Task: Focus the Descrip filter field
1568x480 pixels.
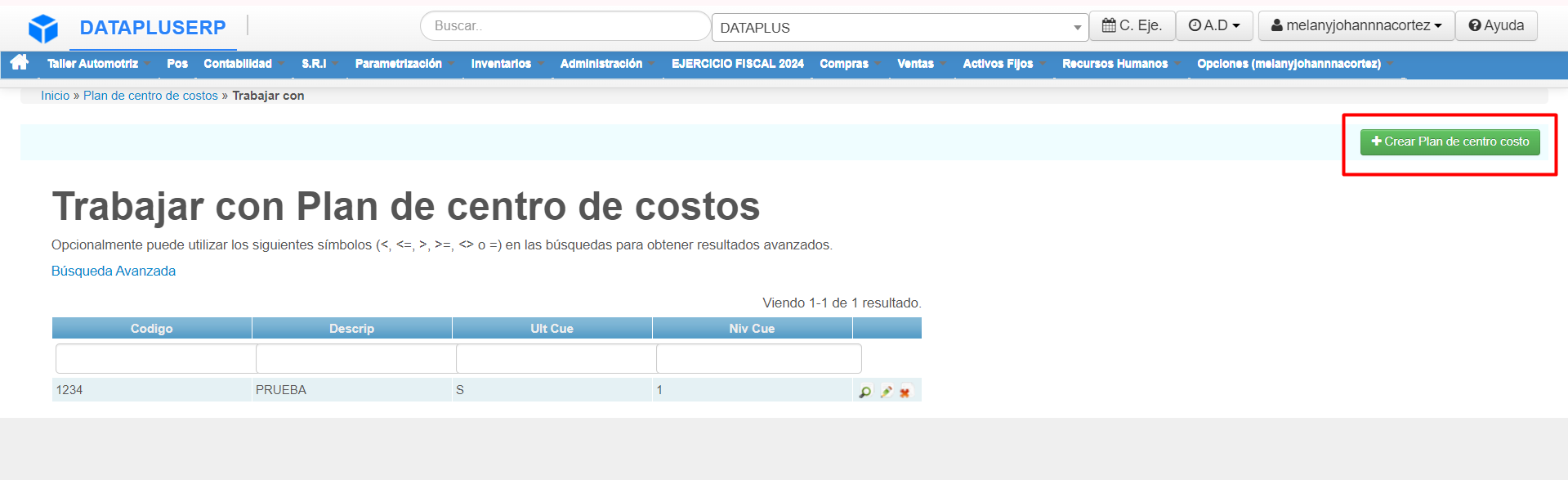Action: pos(356,358)
